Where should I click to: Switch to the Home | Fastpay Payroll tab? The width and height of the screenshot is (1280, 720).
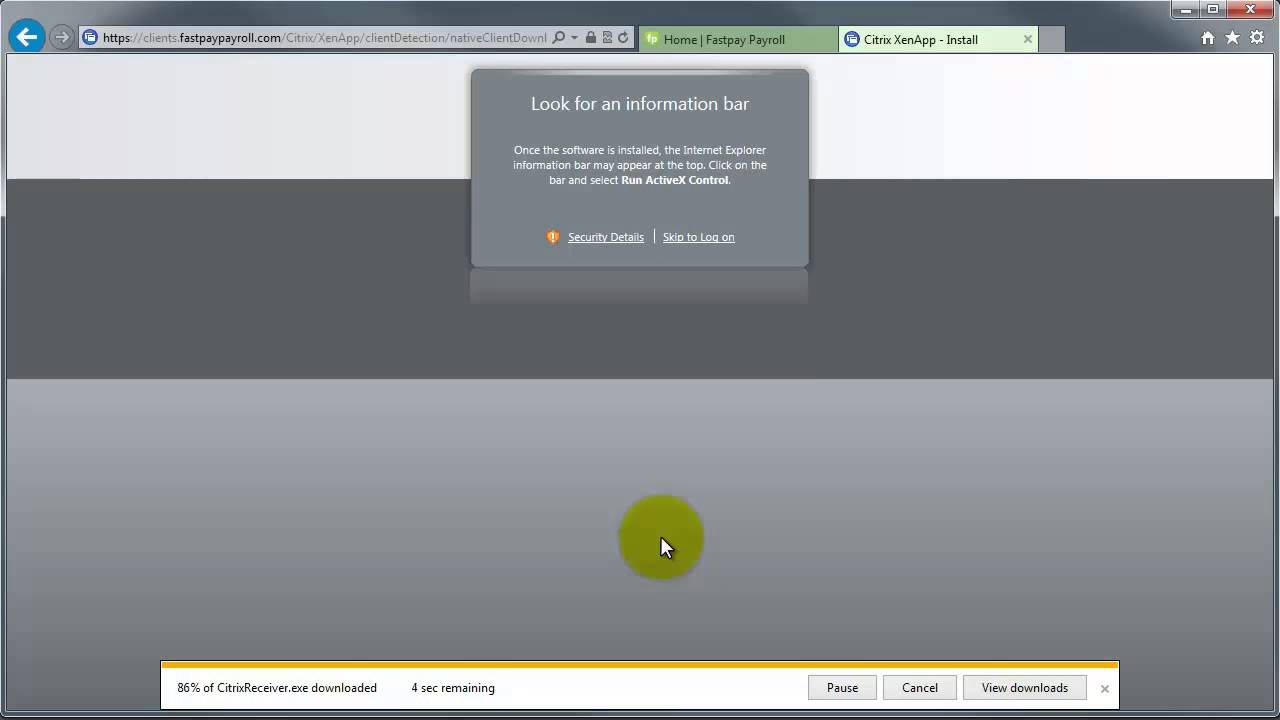[x=738, y=39]
